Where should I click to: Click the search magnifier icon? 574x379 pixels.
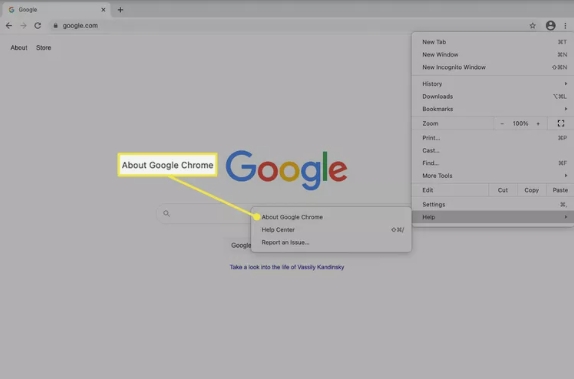[167, 213]
